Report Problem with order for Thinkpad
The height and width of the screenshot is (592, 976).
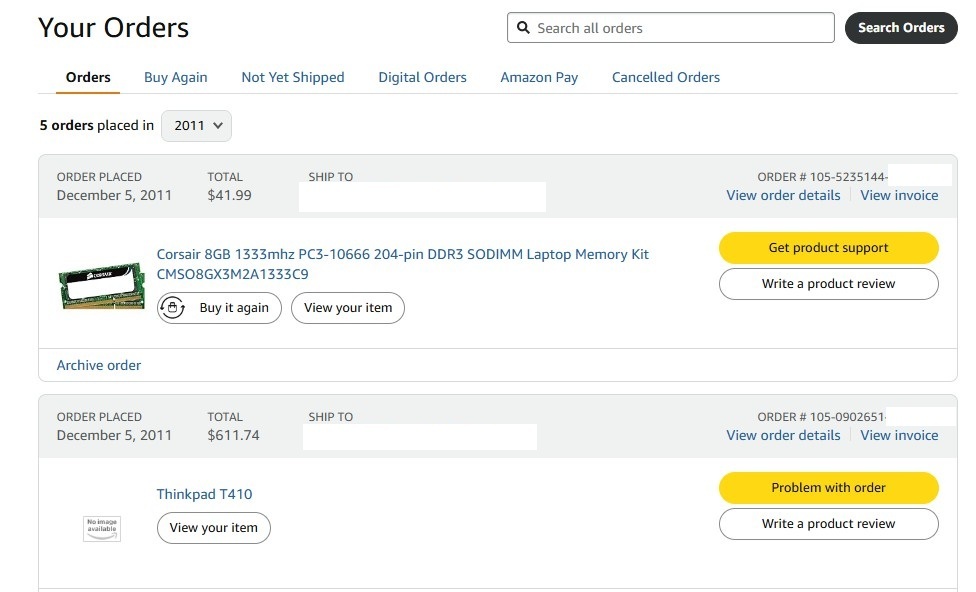click(828, 488)
